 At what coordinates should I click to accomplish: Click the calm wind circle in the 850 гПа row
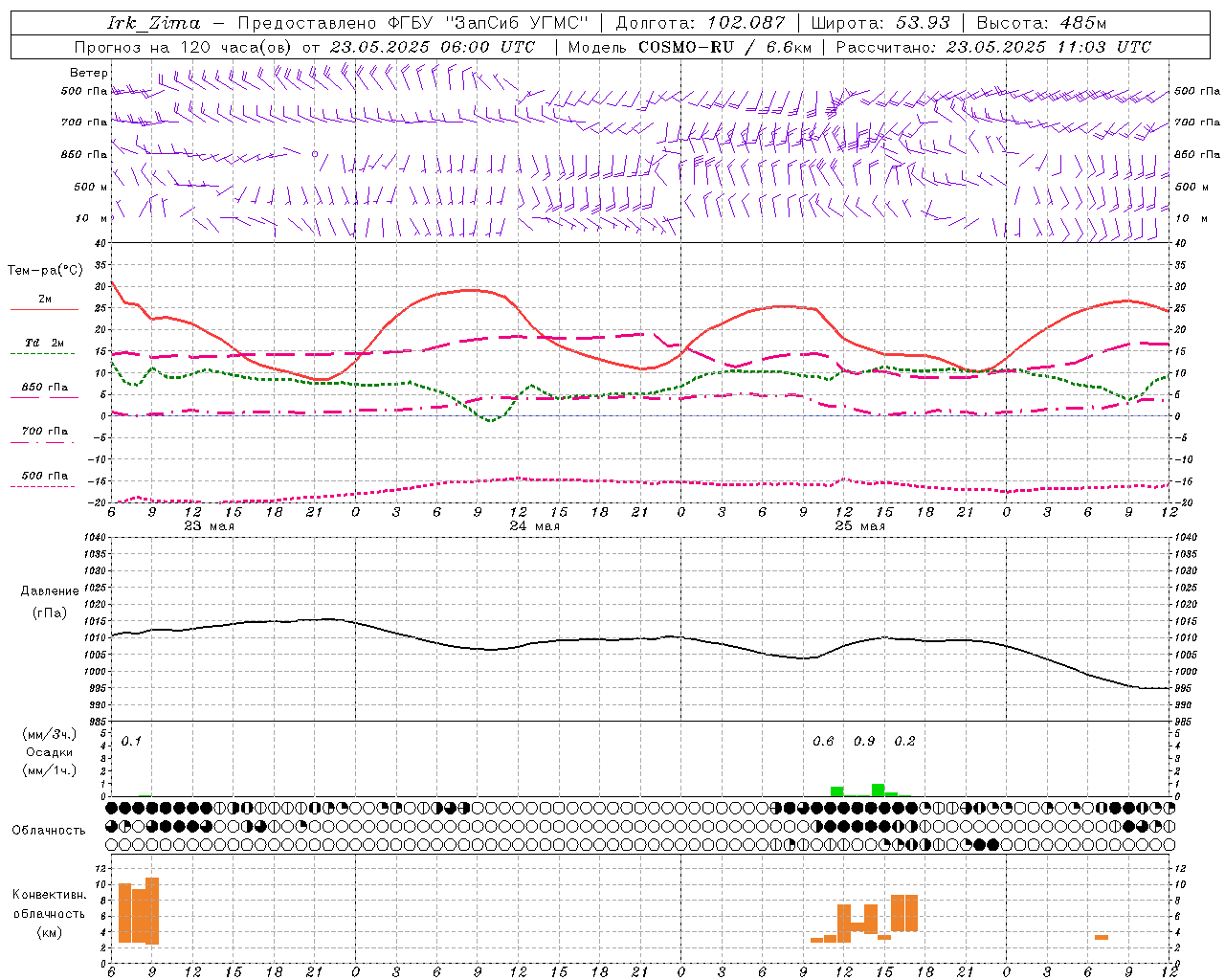tap(314, 153)
